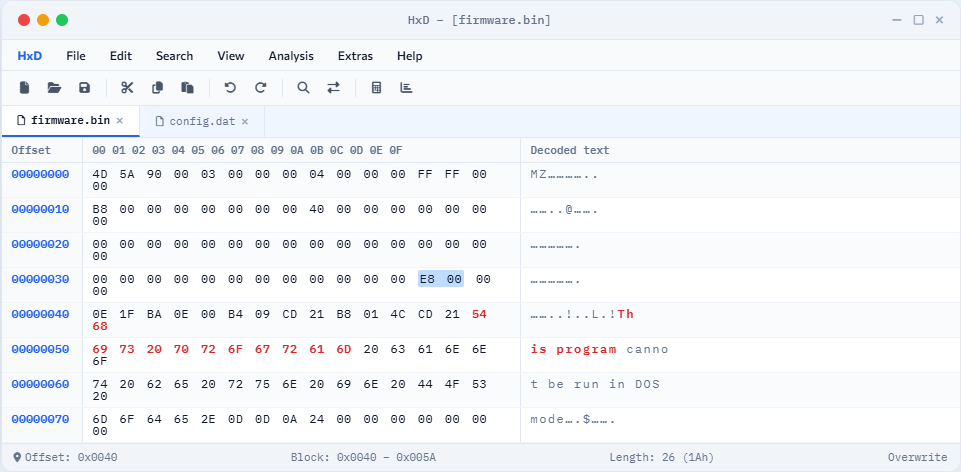Open statistics chart icon

[x=406, y=88]
